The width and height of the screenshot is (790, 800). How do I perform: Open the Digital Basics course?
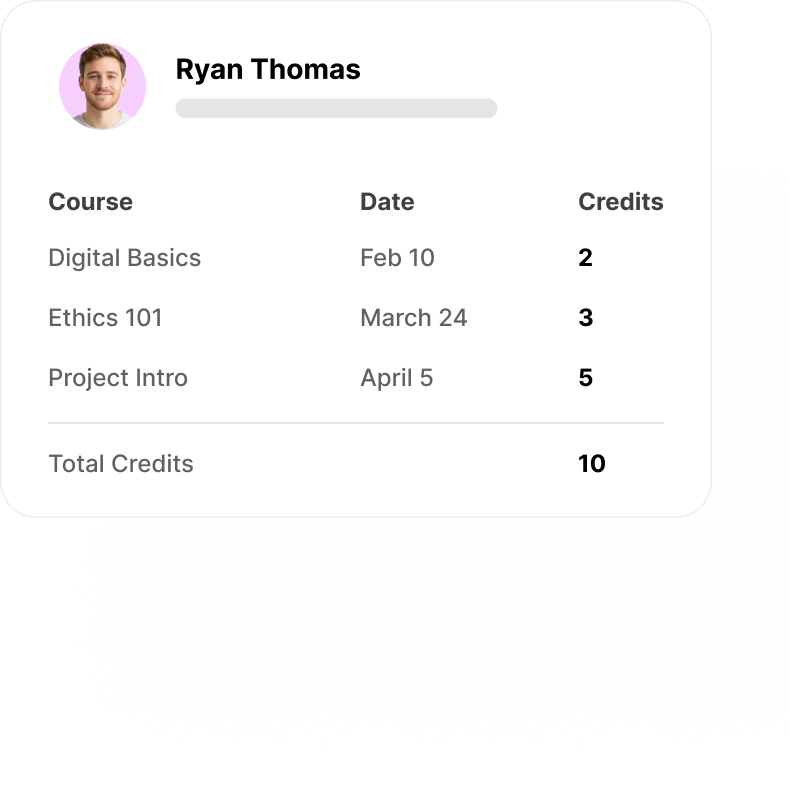point(124,258)
